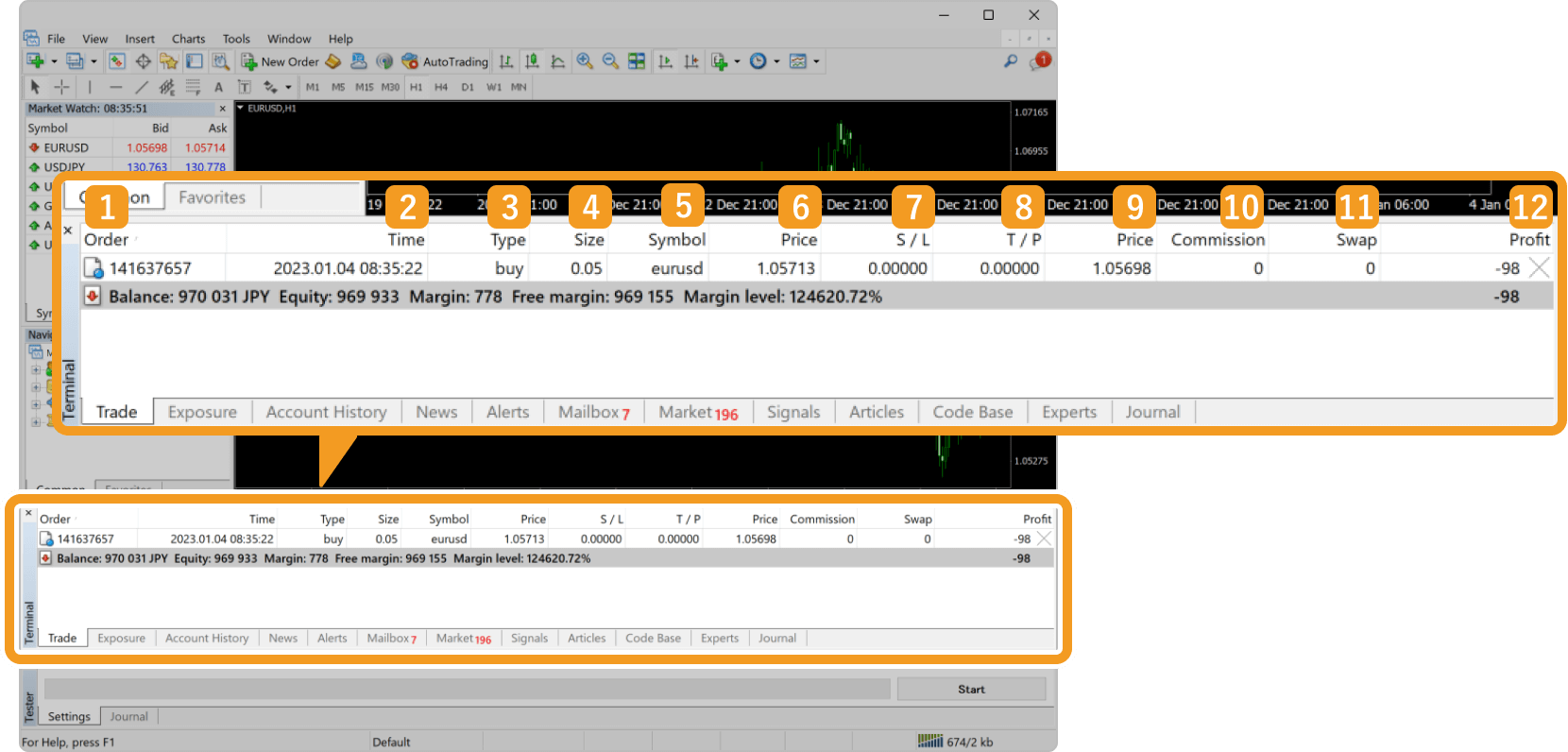Toggle the Navigator folder-star icon

tap(168, 61)
